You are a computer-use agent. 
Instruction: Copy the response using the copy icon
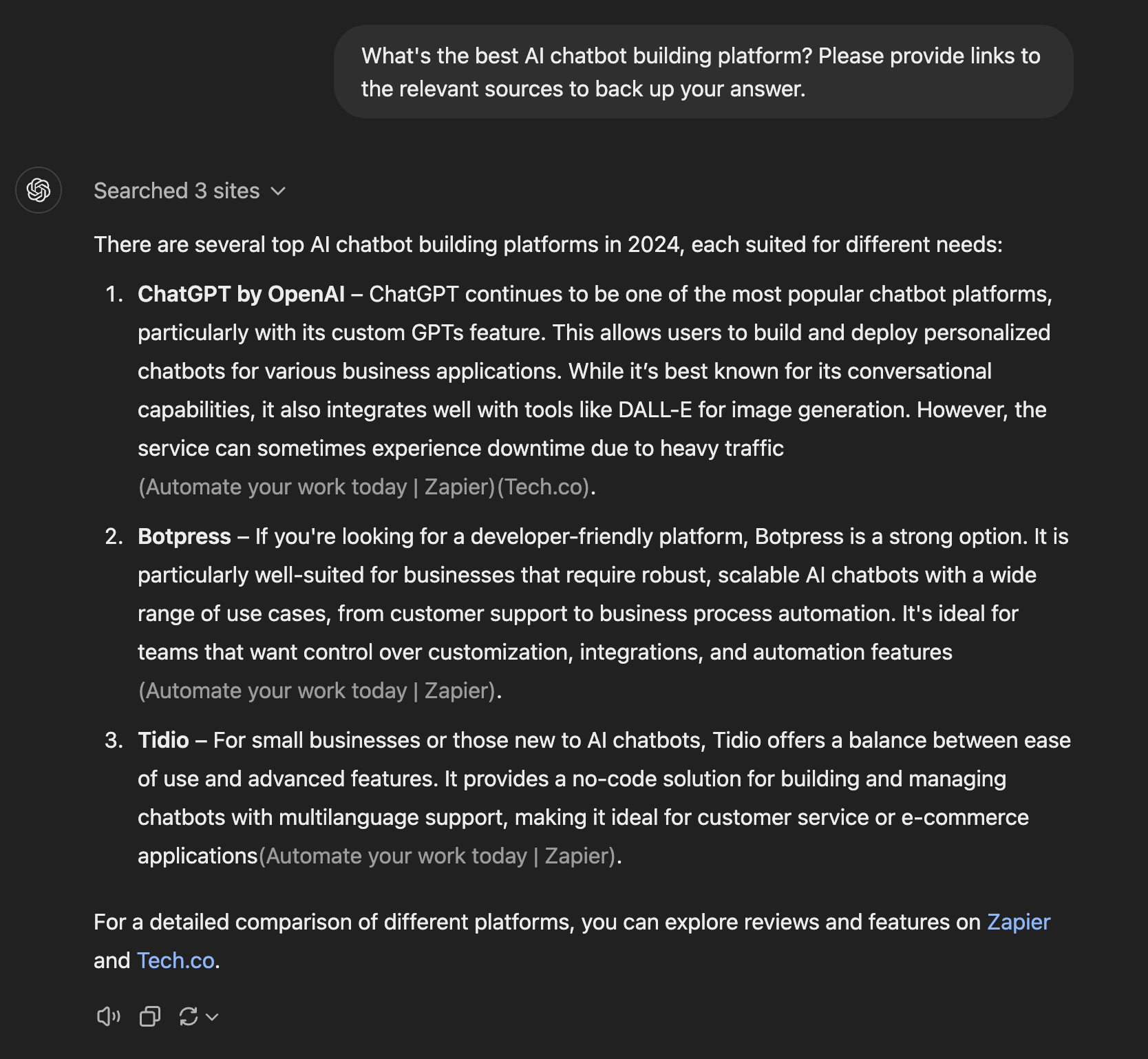point(149,1016)
